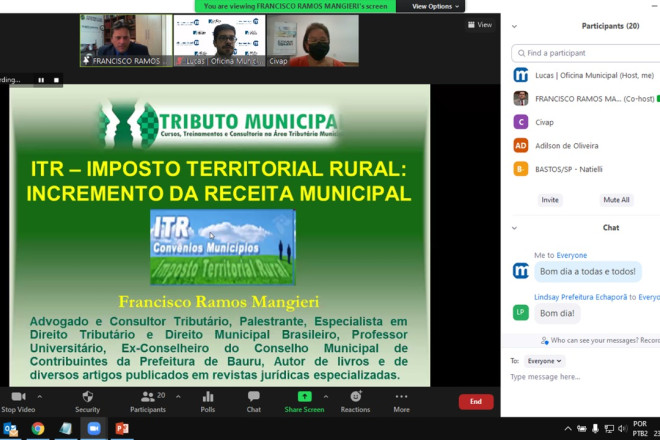Click Civap name in participant list
Image resolution: width=660 pixels, height=440 pixels.
coord(544,123)
